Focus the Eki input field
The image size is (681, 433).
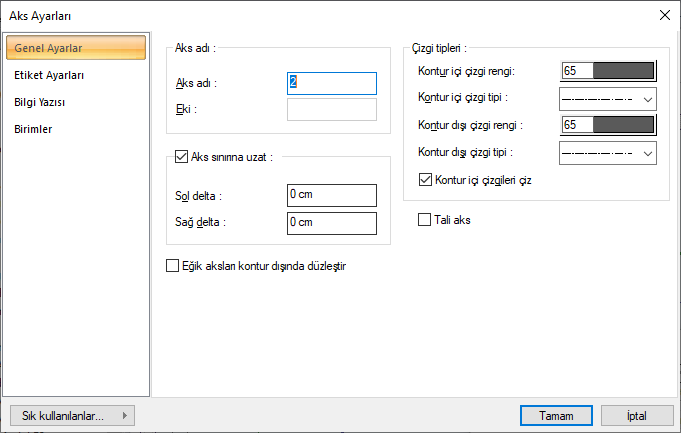click(331, 109)
